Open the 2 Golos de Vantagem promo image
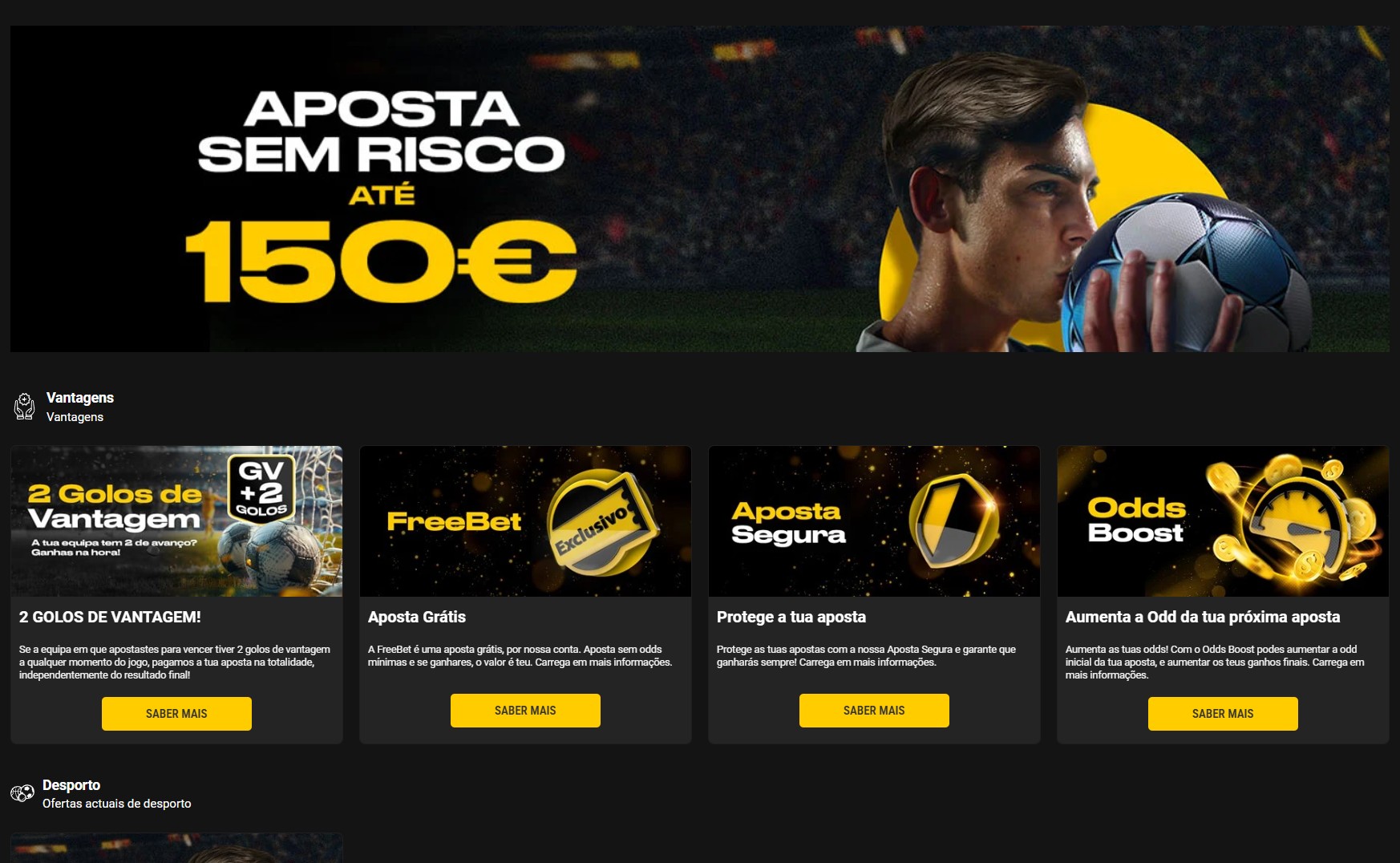The width and height of the screenshot is (1400, 863). [176, 521]
